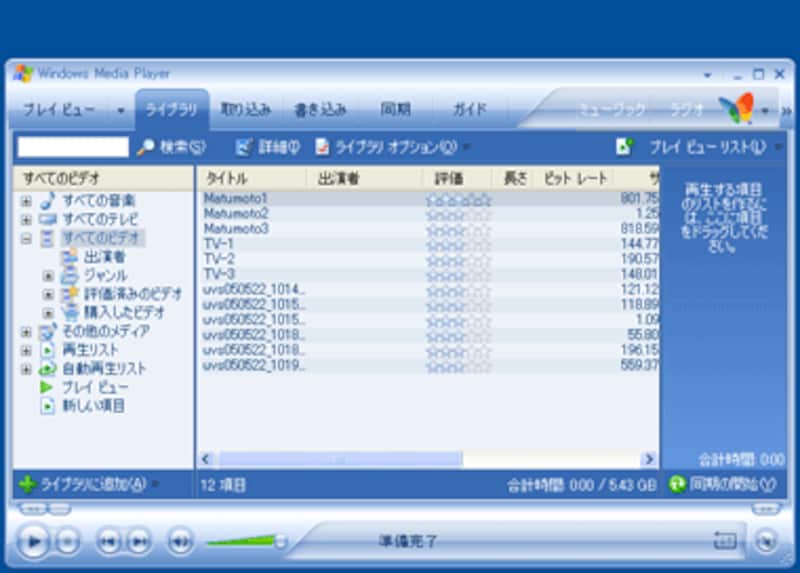This screenshot has width=800, height=573.
Task: Select the uvs050522_1019 video
Action: click(x=254, y=366)
